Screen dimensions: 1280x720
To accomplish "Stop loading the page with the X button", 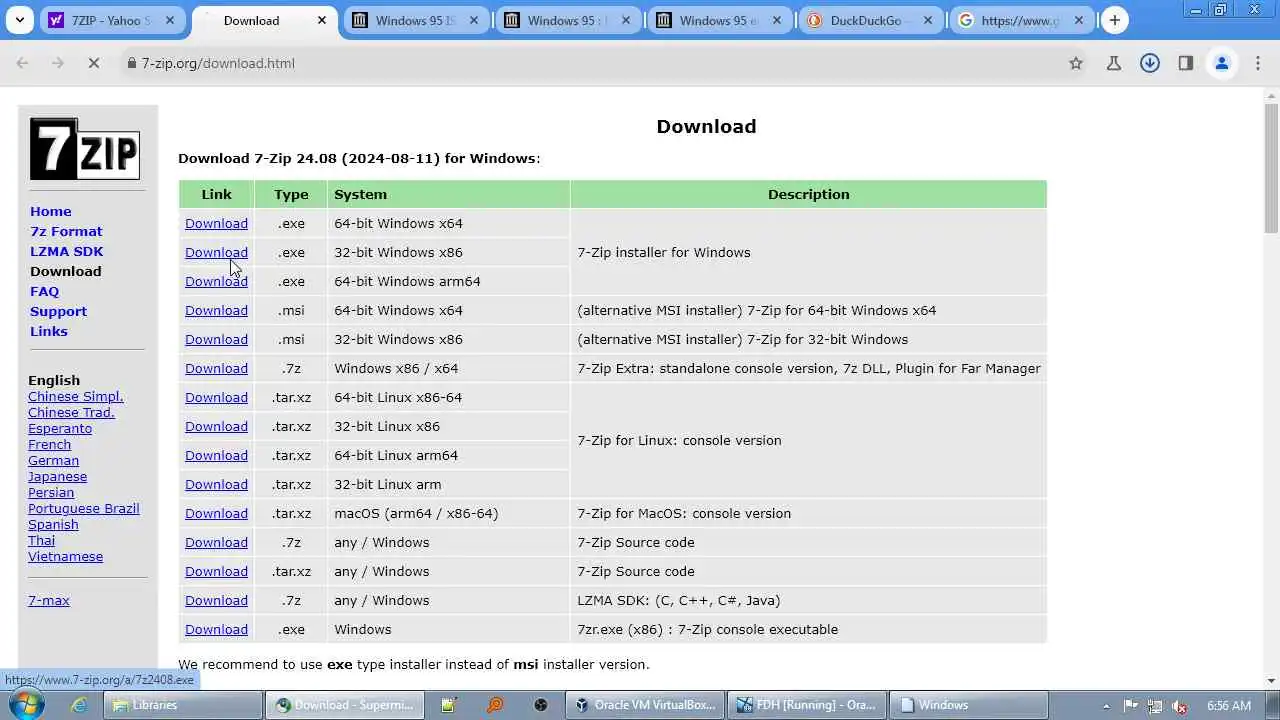I will click(93, 63).
